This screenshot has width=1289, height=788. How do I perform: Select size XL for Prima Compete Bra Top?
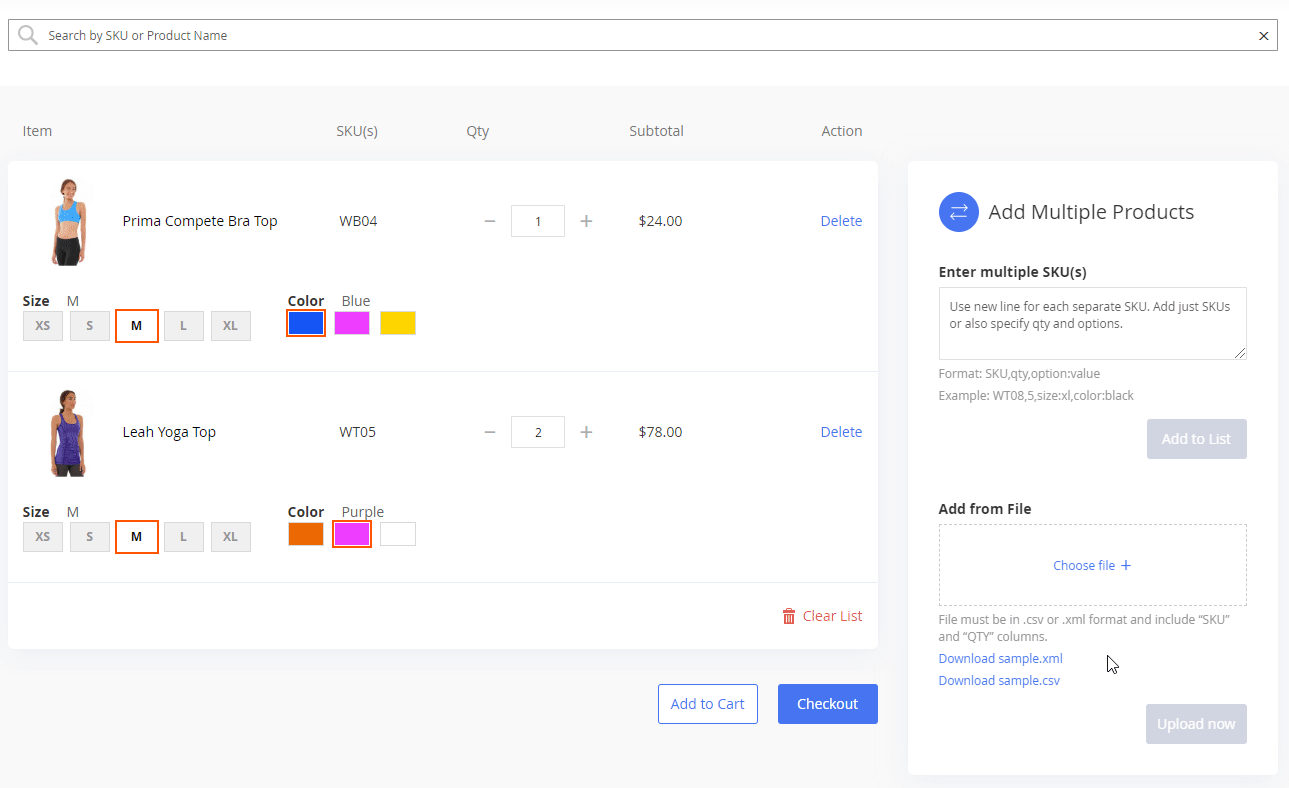(230, 326)
